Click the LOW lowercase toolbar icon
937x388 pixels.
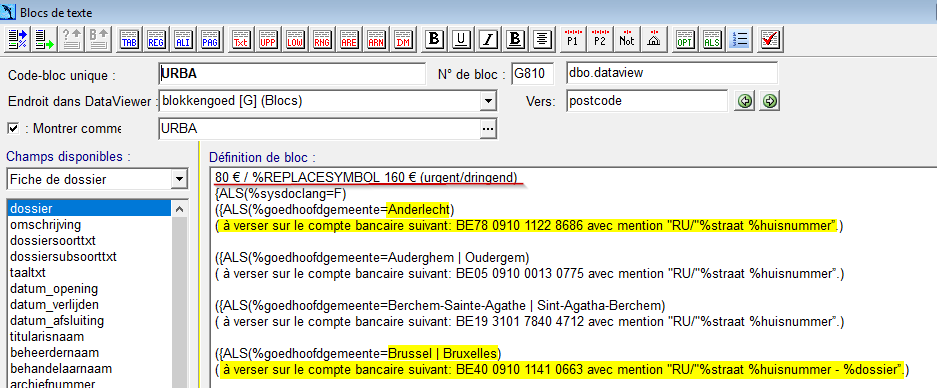(295, 39)
